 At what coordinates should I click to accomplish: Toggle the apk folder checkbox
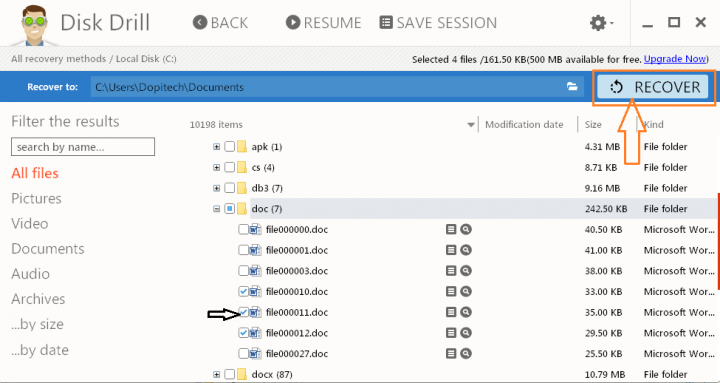pos(230,147)
